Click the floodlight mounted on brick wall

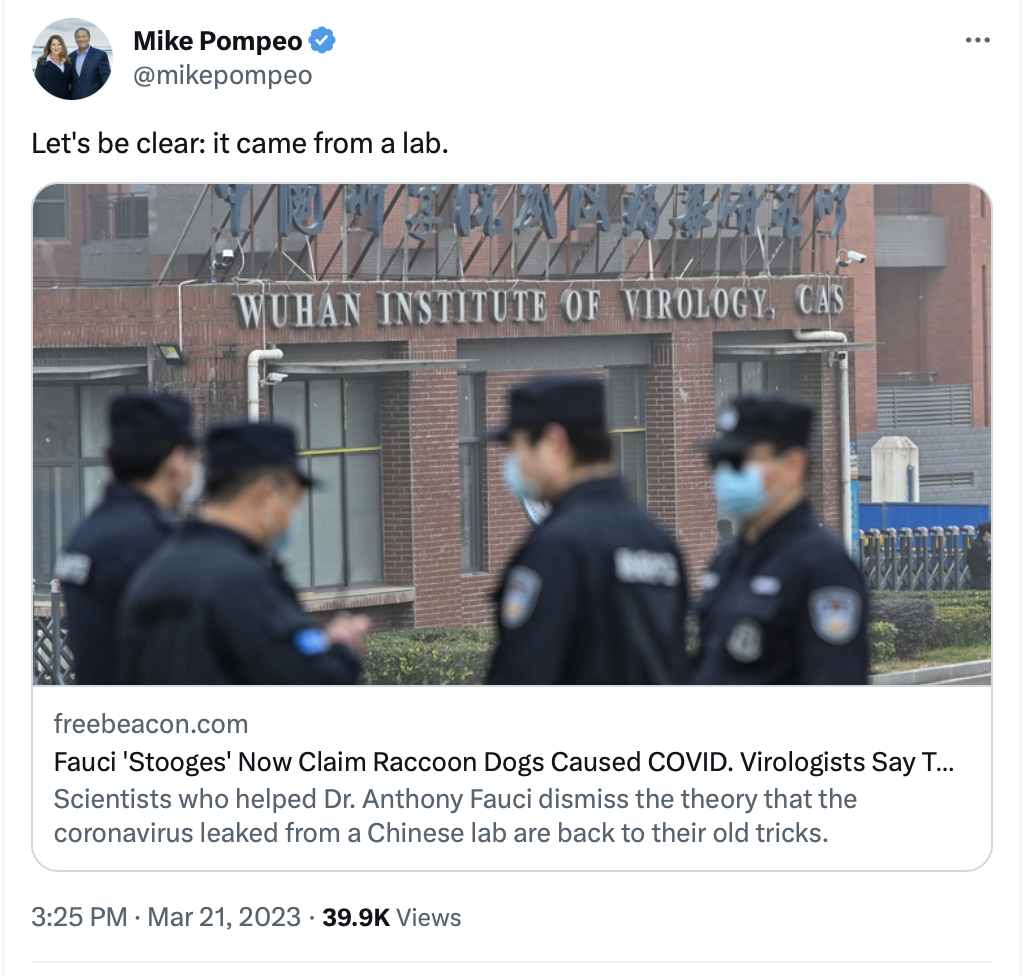[171, 353]
